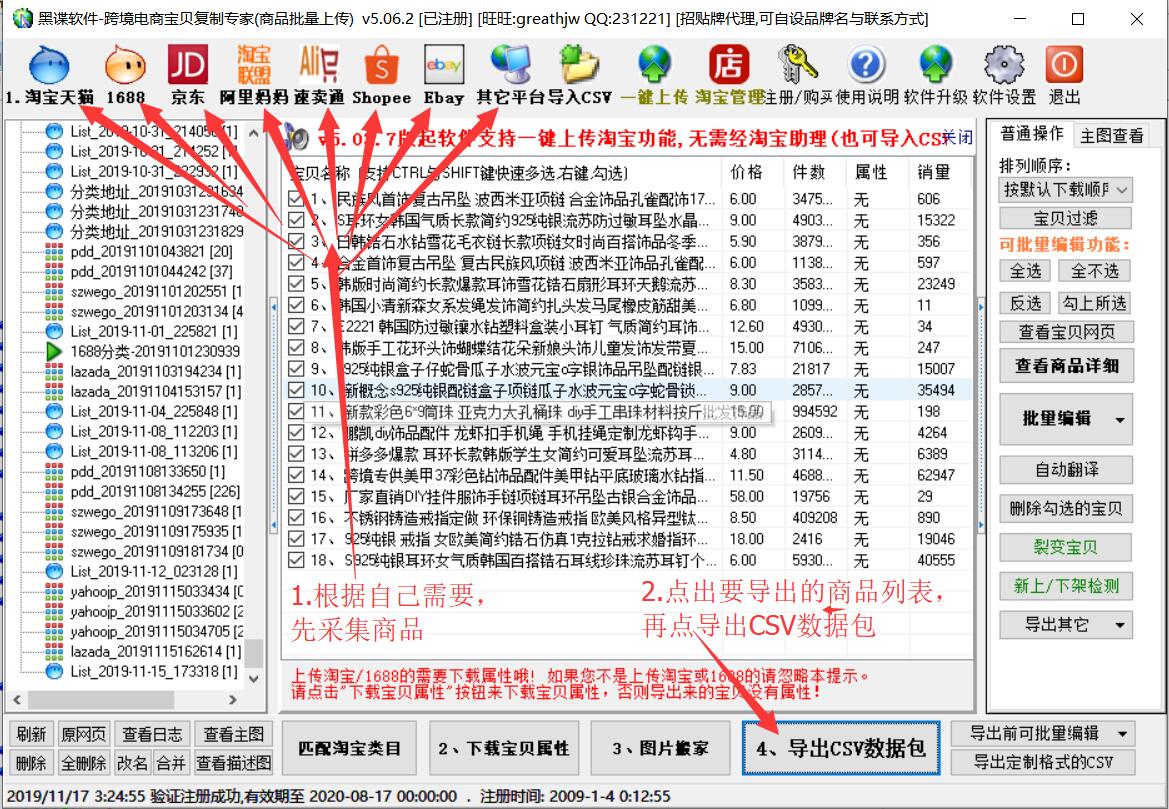Launch 一键上传 globe upload icon
1169x809 pixels.
coord(655,64)
